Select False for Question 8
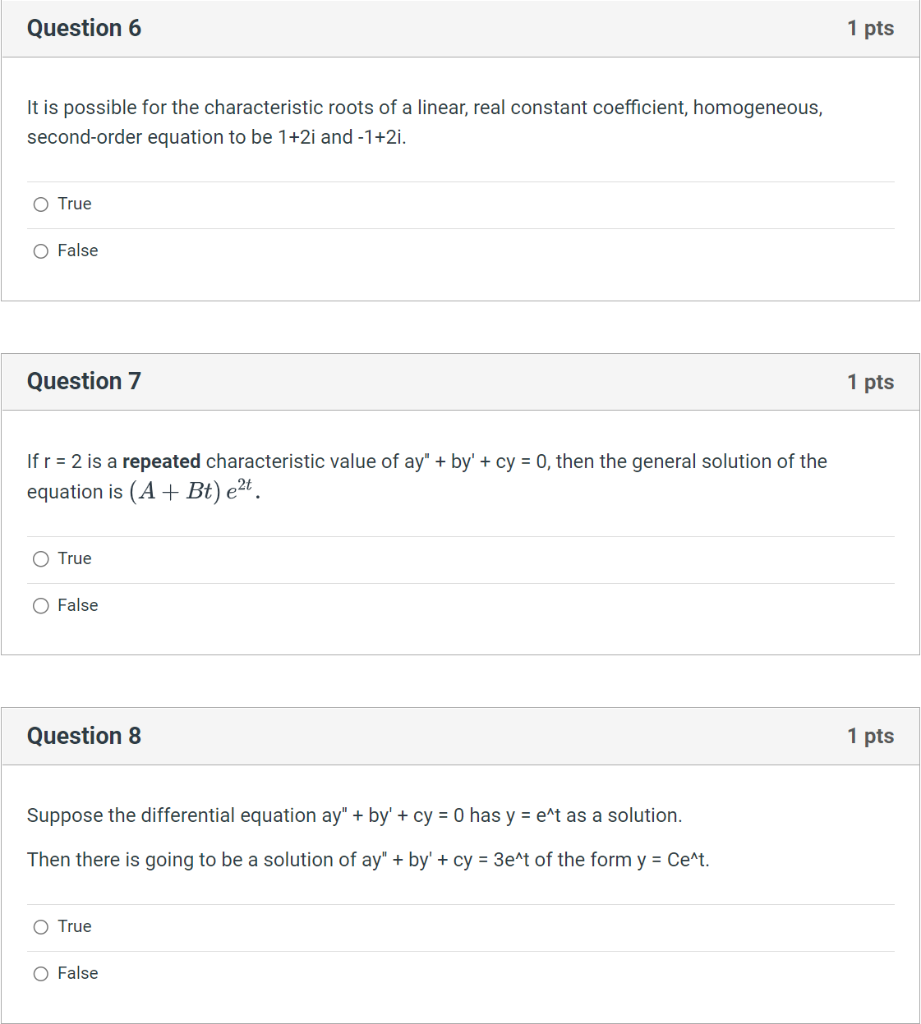921x1024 pixels. (x=40, y=973)
